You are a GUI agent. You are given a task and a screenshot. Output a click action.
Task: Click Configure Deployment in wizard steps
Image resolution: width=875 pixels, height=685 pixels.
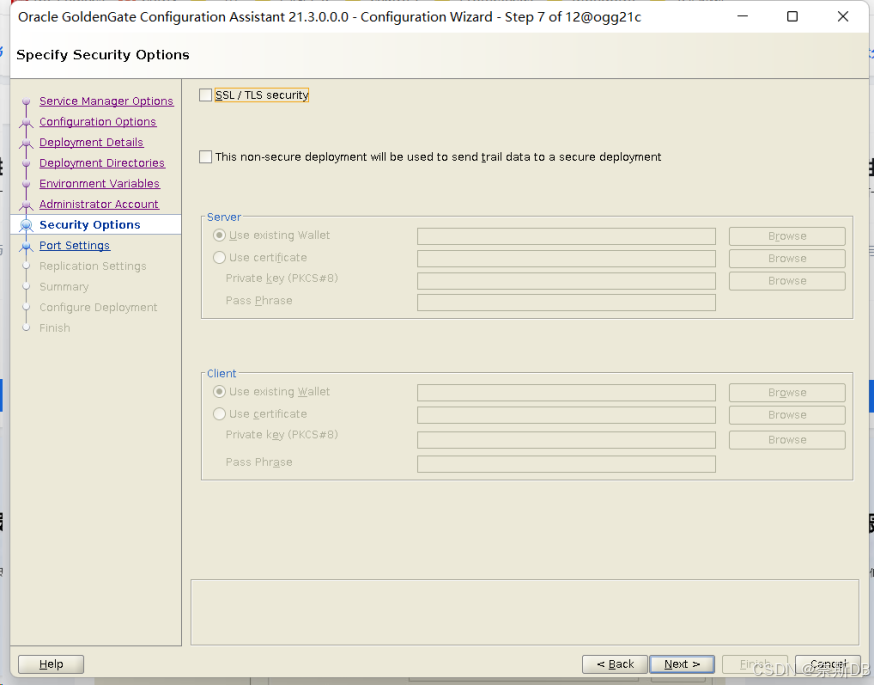tap(98, 307)
